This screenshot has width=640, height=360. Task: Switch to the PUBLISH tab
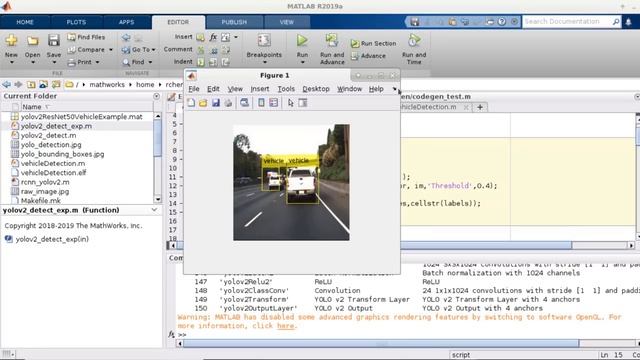pos(234,22)
